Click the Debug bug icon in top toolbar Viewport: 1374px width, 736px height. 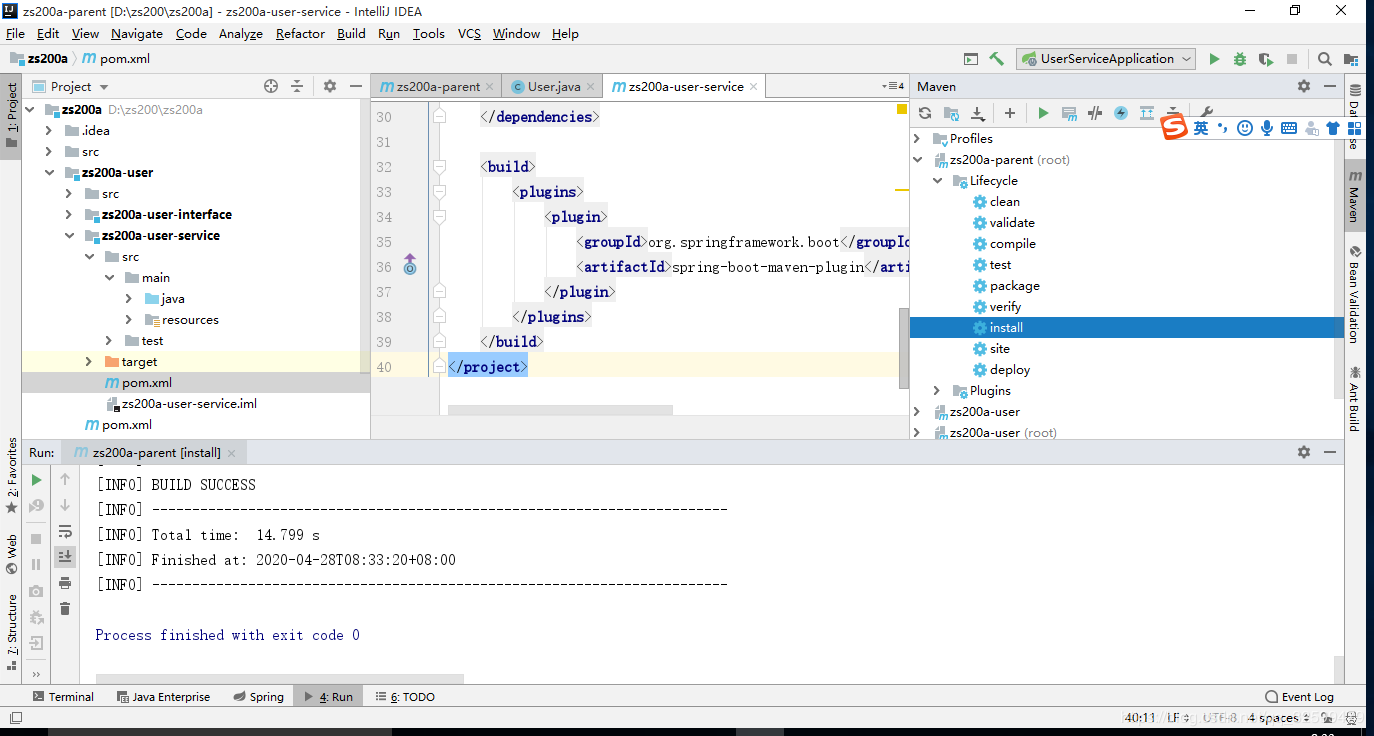1240,59
